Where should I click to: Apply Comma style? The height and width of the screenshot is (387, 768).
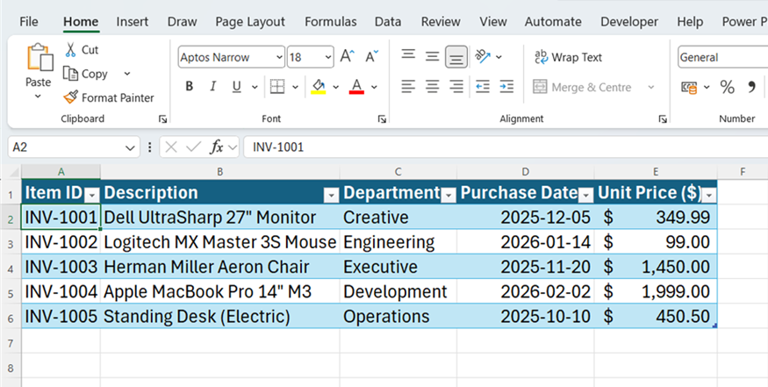[751, 87]
